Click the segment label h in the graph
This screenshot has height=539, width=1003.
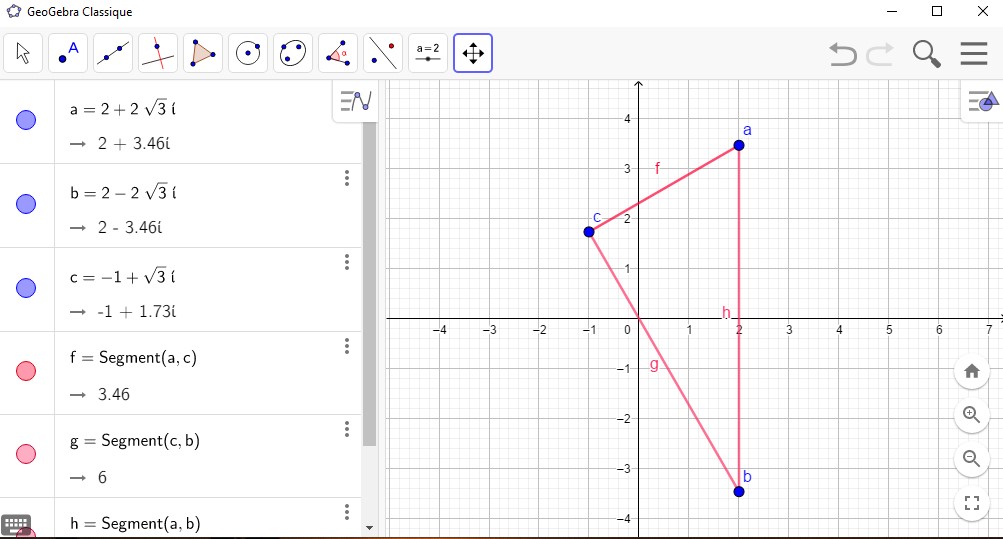coord(726,312)
